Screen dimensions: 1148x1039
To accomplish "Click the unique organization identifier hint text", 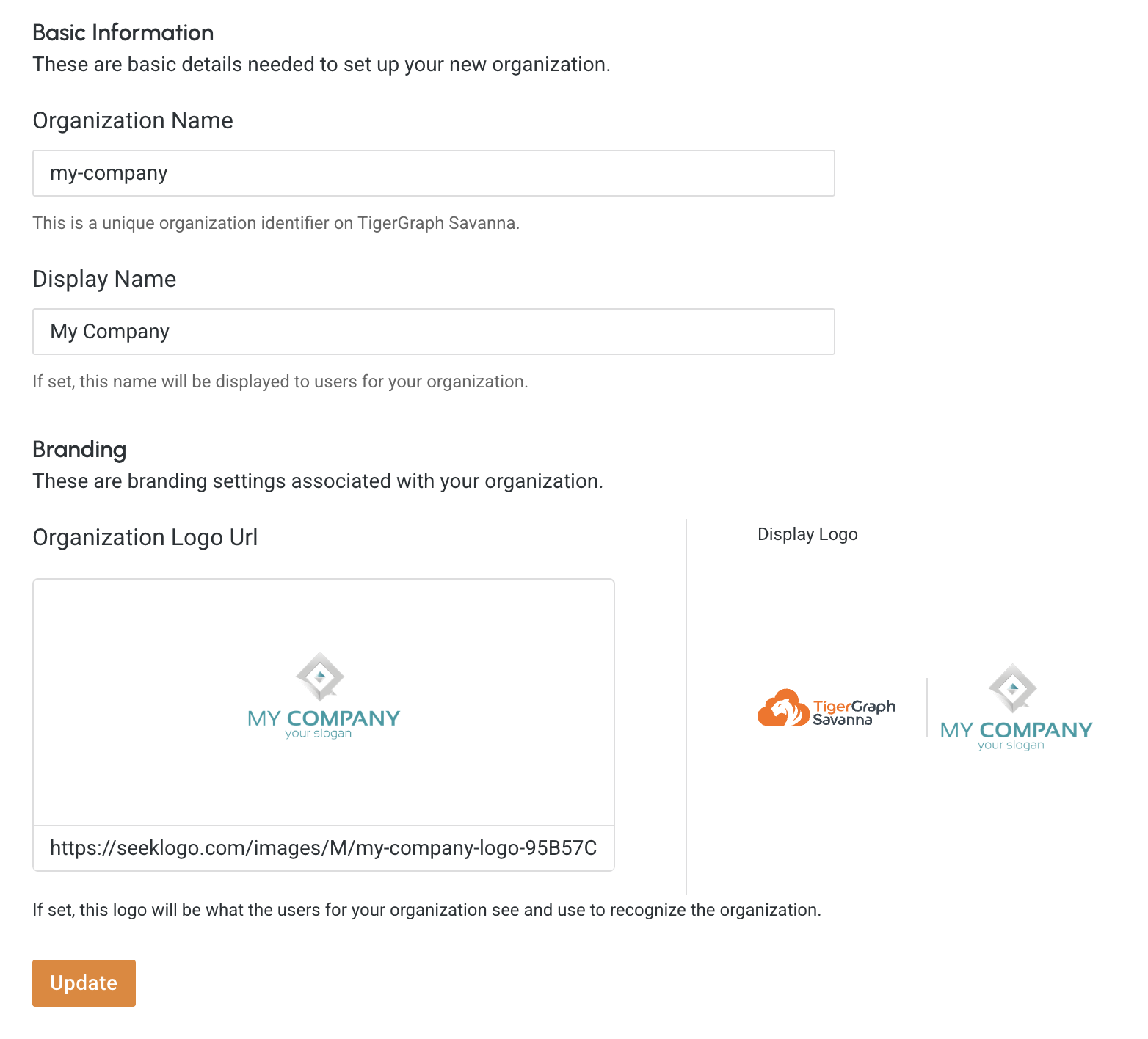I will click(x=276, y=223).
